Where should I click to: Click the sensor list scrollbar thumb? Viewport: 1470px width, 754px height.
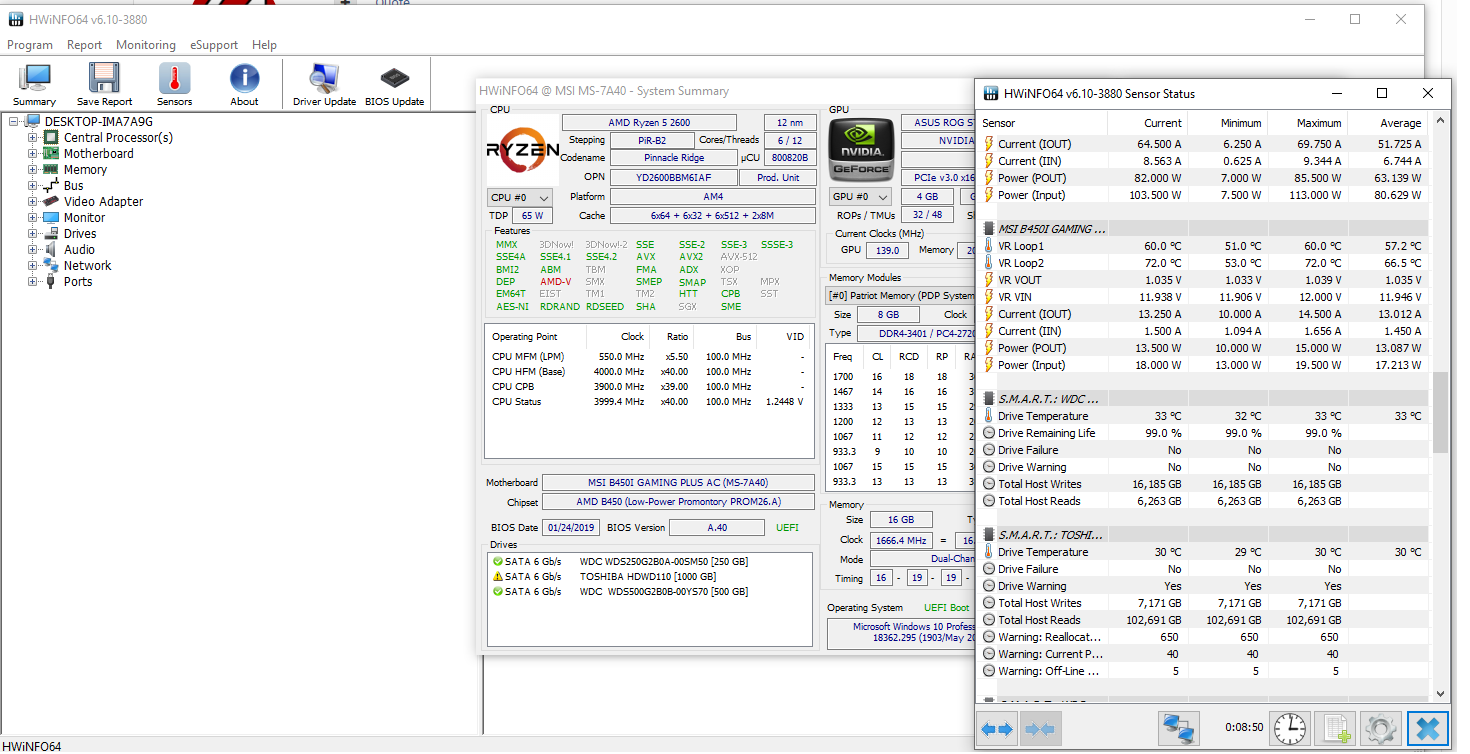pos(1440,413)
